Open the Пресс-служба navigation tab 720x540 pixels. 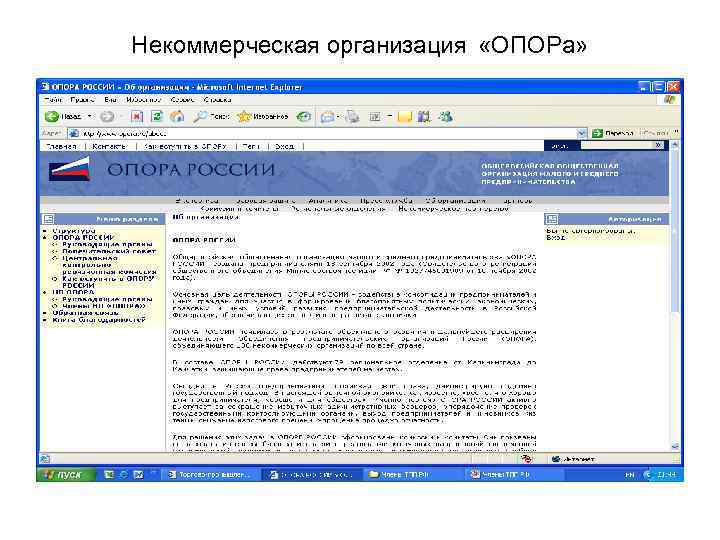[386, 200]
